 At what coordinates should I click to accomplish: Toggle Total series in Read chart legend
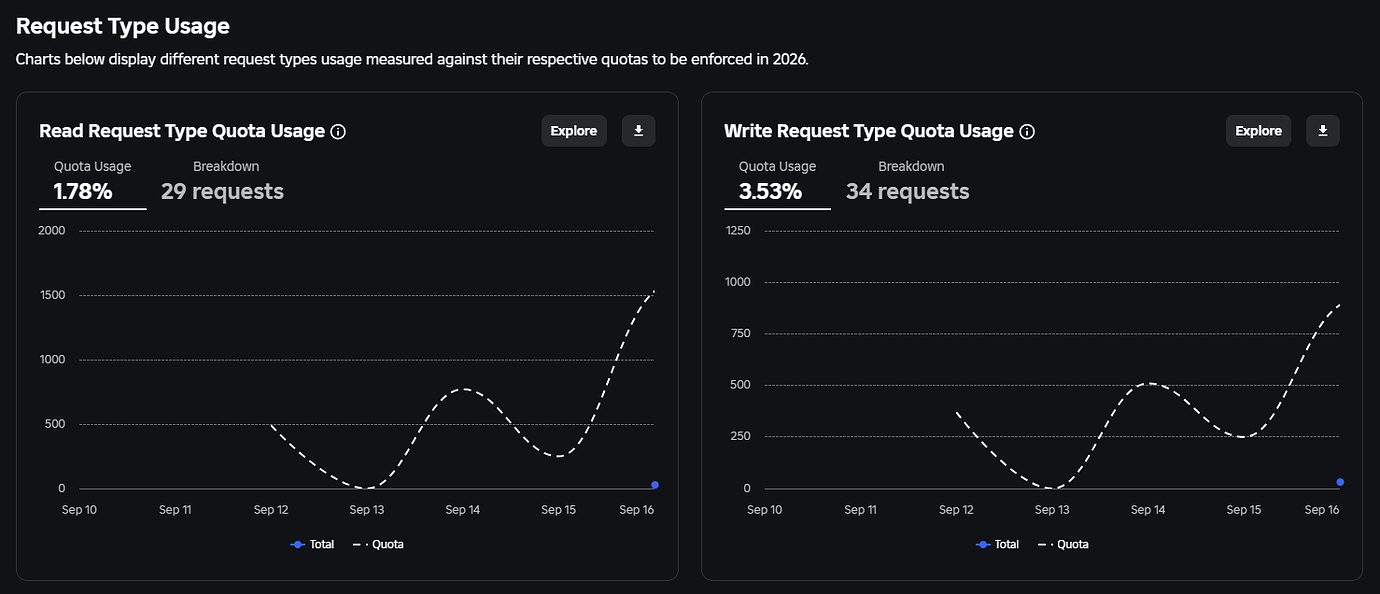click(x=312, y=544)
